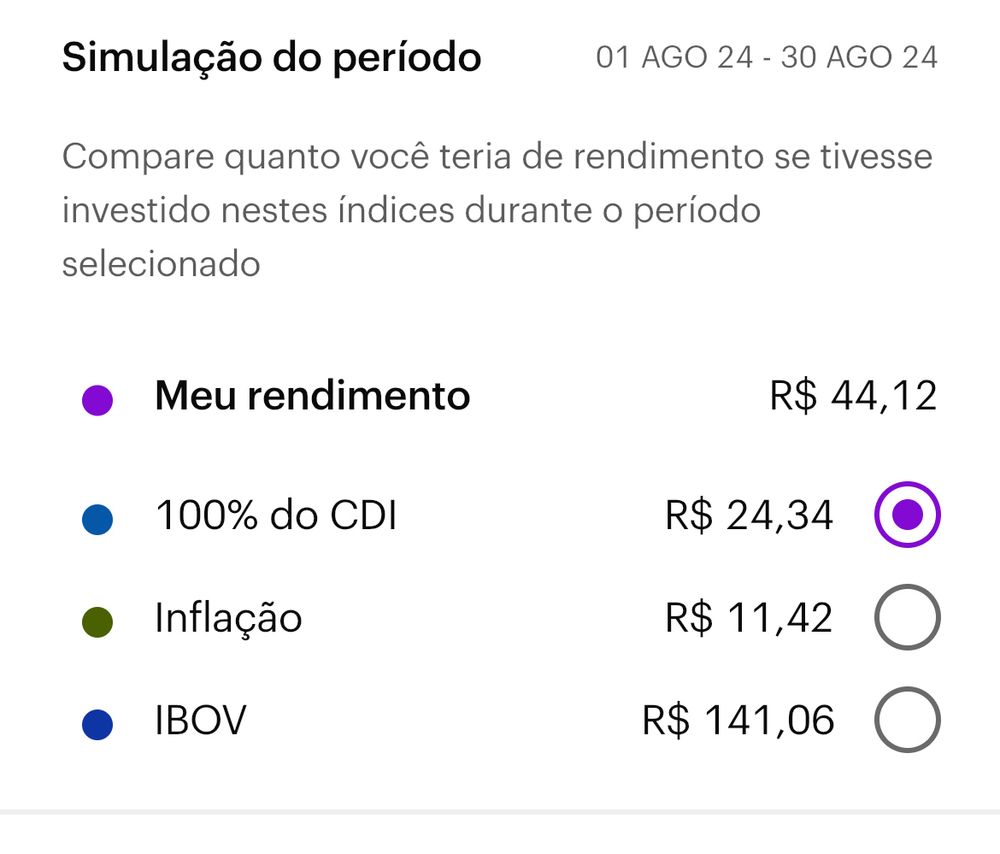Image resolution: width=1000 pixels, height=854 pixels.
Task: Tap the R$ 141,06 IBOV amount
Action: tap(738, 720)
